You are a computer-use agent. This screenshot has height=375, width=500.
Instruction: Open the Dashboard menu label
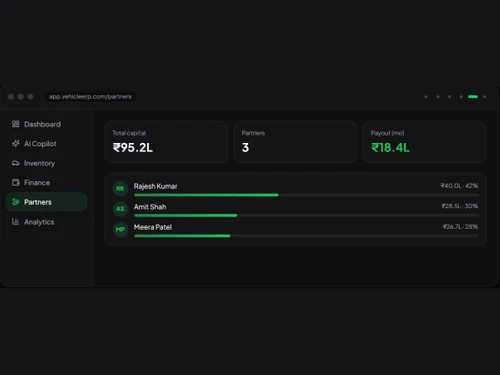click(x=42, y=124)
